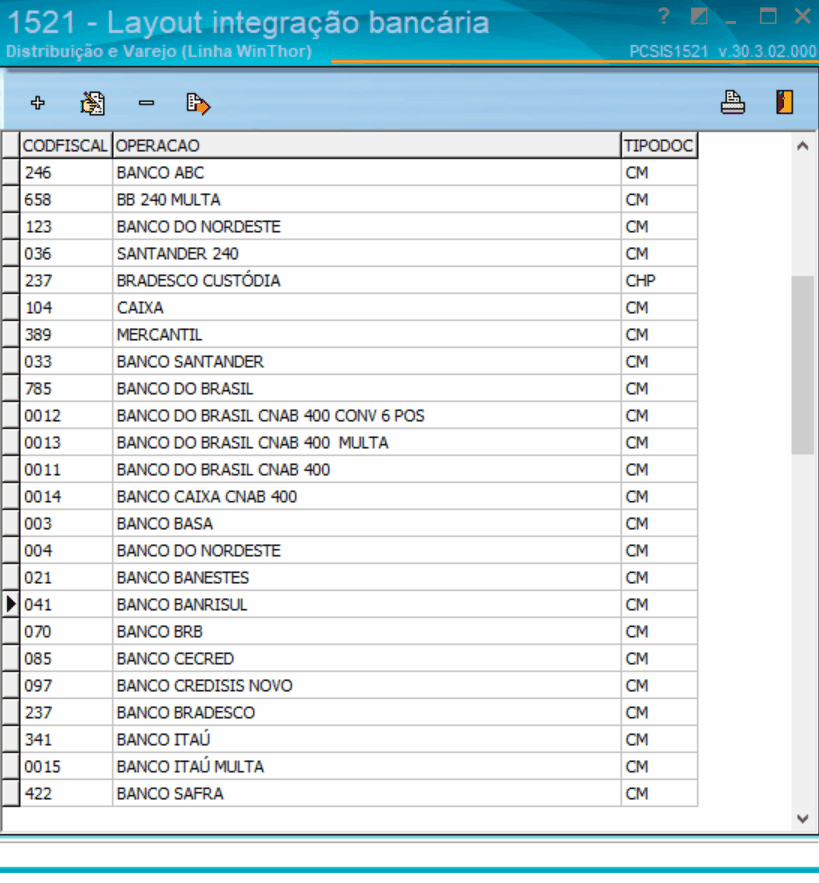The image size is (819, 884).
Task: Select row MERCANTIL
Action: click(x=358, y=335)
